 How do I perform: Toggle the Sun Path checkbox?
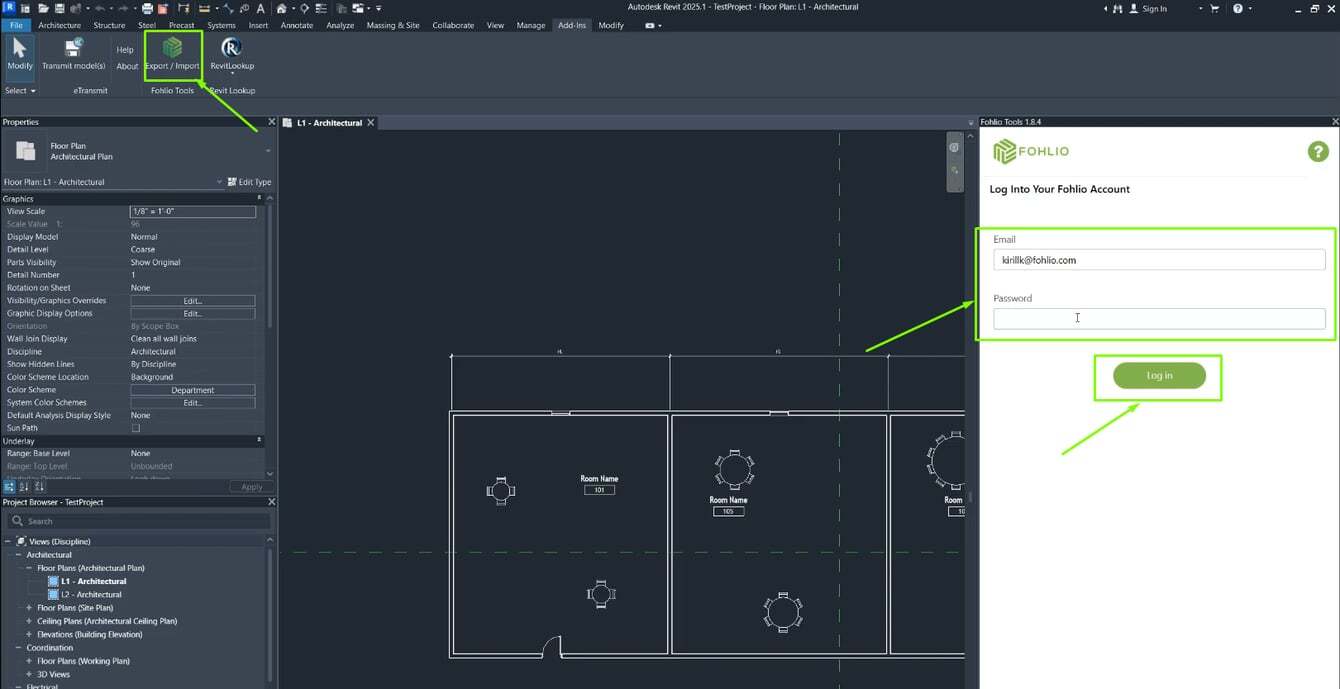(136, 428)
